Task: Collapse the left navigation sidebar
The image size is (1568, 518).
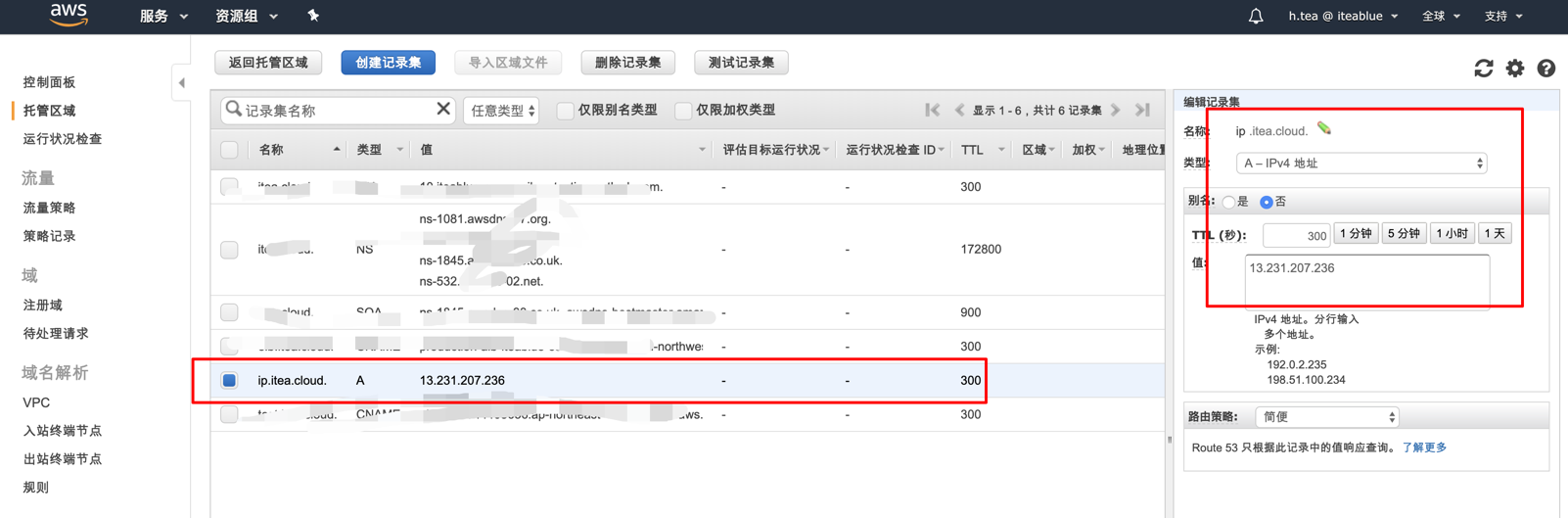Action: click(x=182, y=83)
